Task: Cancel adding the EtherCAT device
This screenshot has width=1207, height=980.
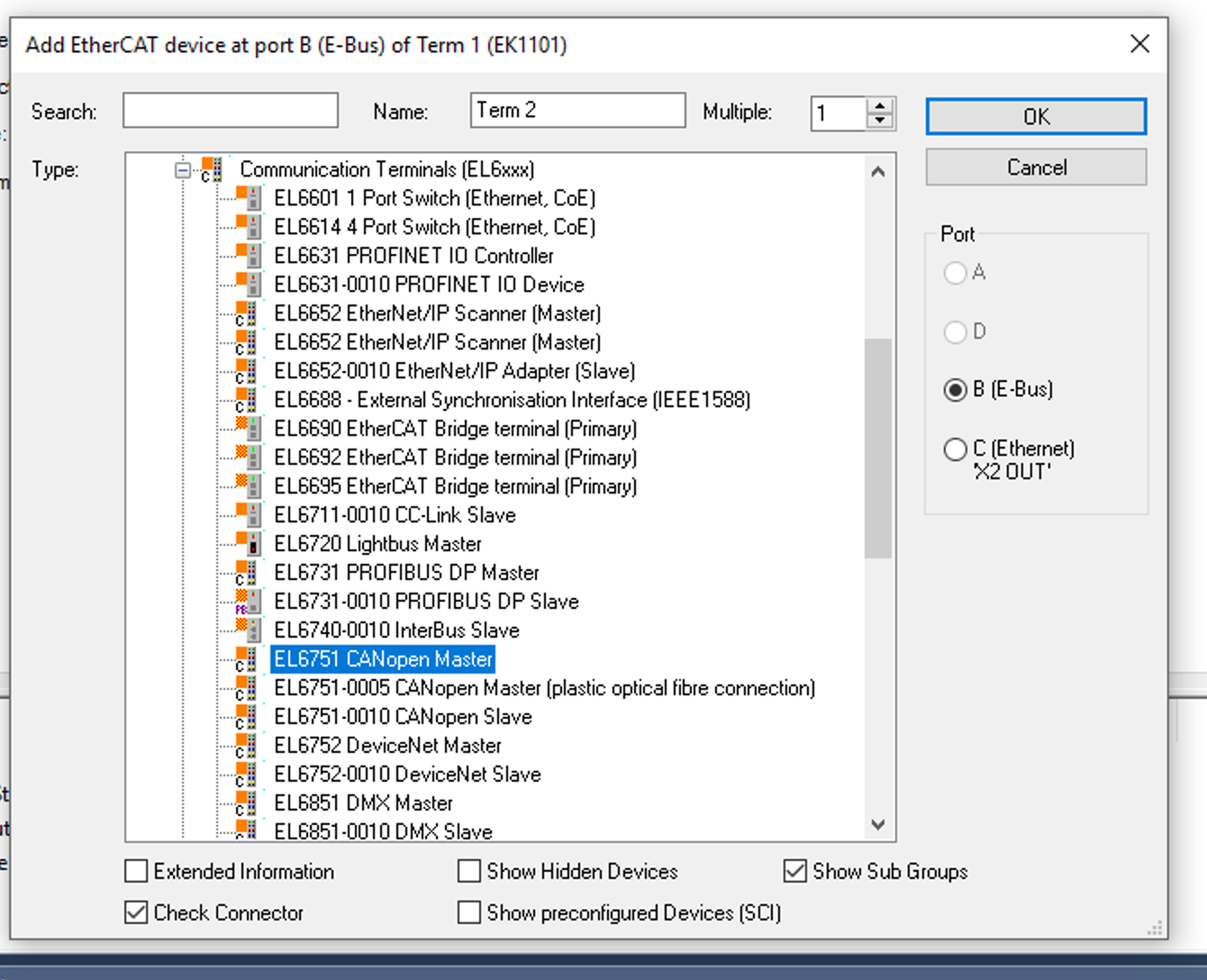Action: coord(1034,167)
